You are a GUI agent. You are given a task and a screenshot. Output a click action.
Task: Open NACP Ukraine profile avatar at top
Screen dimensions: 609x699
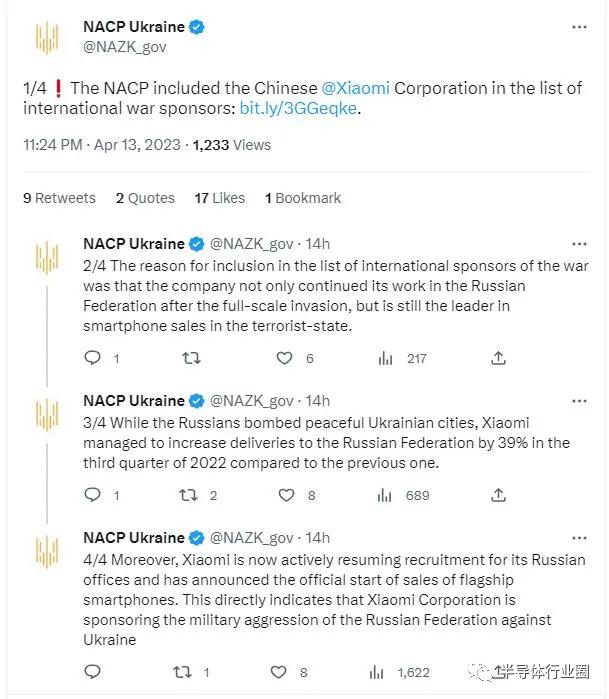pyautogui.click(x=47, y=38)
